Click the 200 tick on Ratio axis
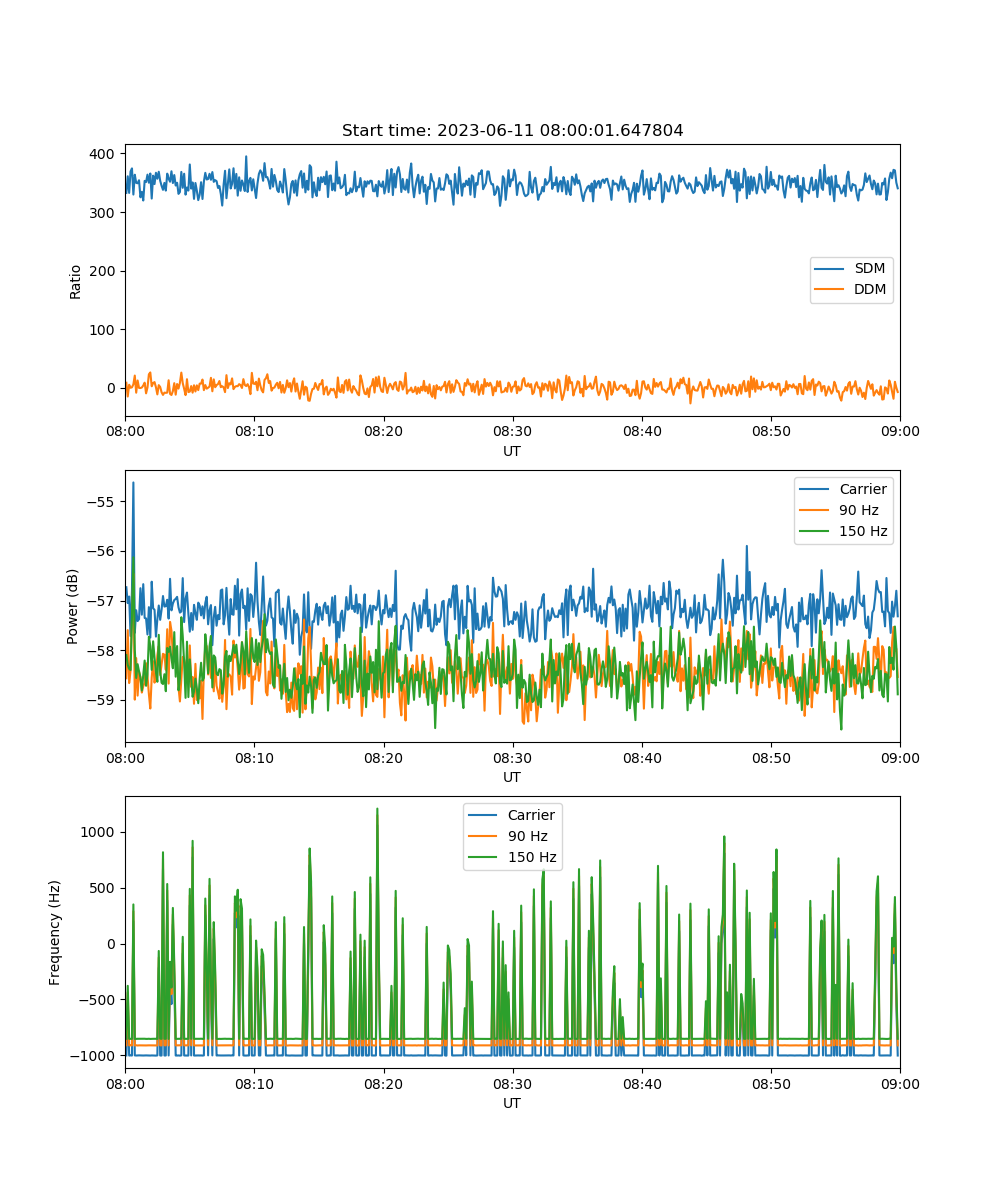This screenshot has width=1000, height=1200. point(104,271)
